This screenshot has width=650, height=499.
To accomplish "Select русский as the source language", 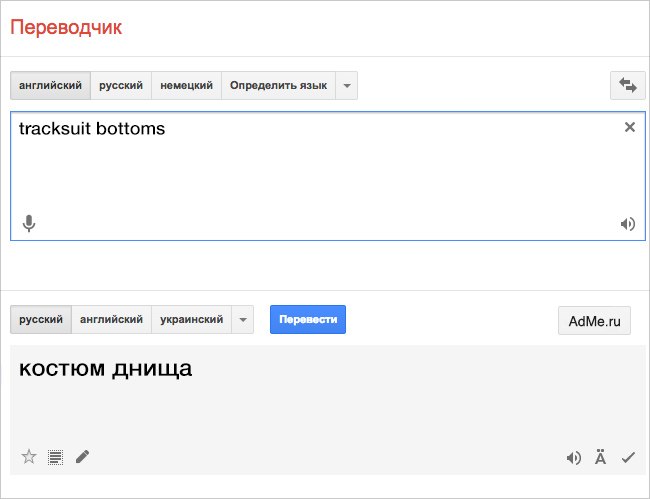I will [x=121, y=86].
